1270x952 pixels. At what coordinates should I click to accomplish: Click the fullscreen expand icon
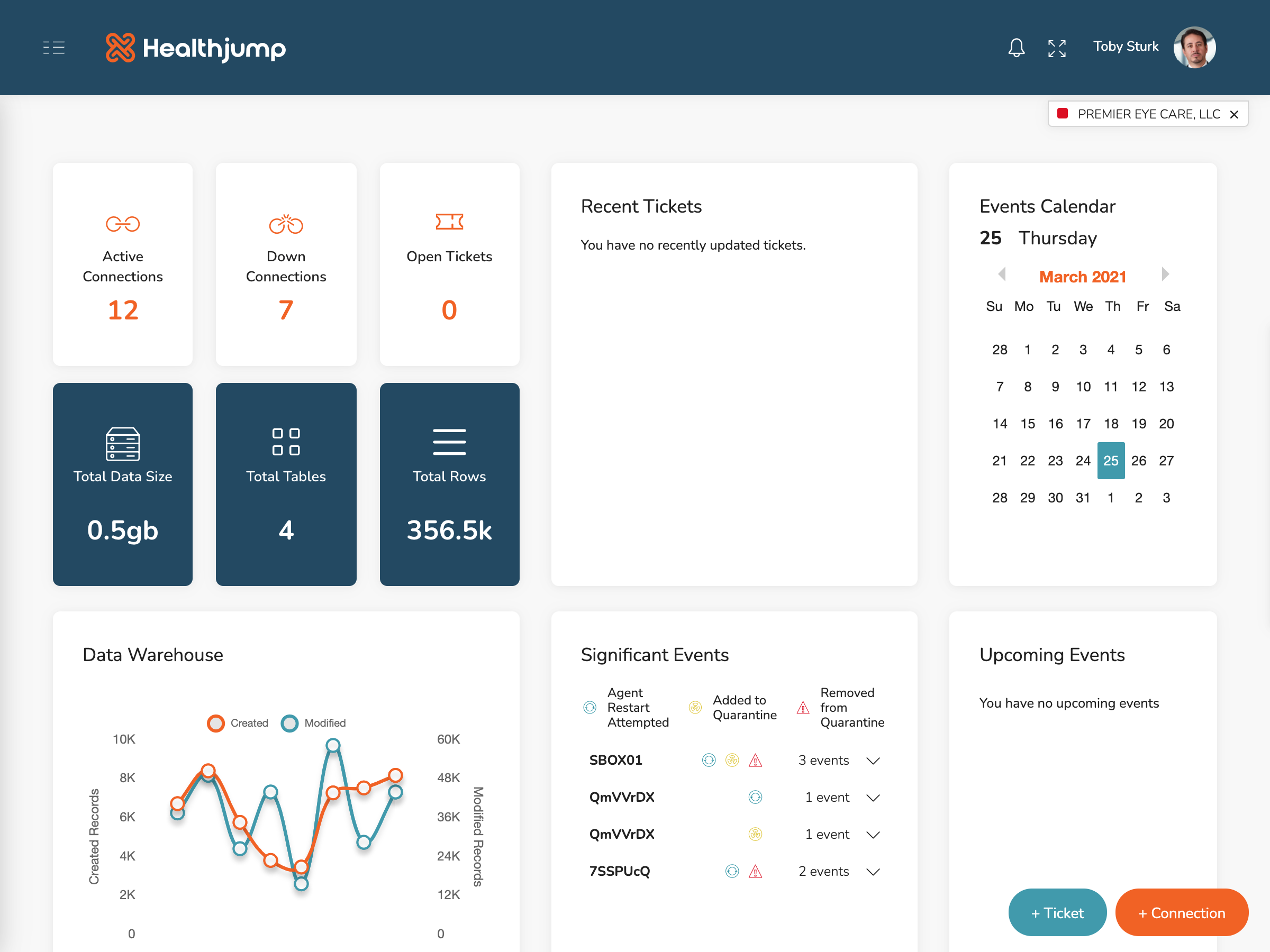tap(1057, 48)
